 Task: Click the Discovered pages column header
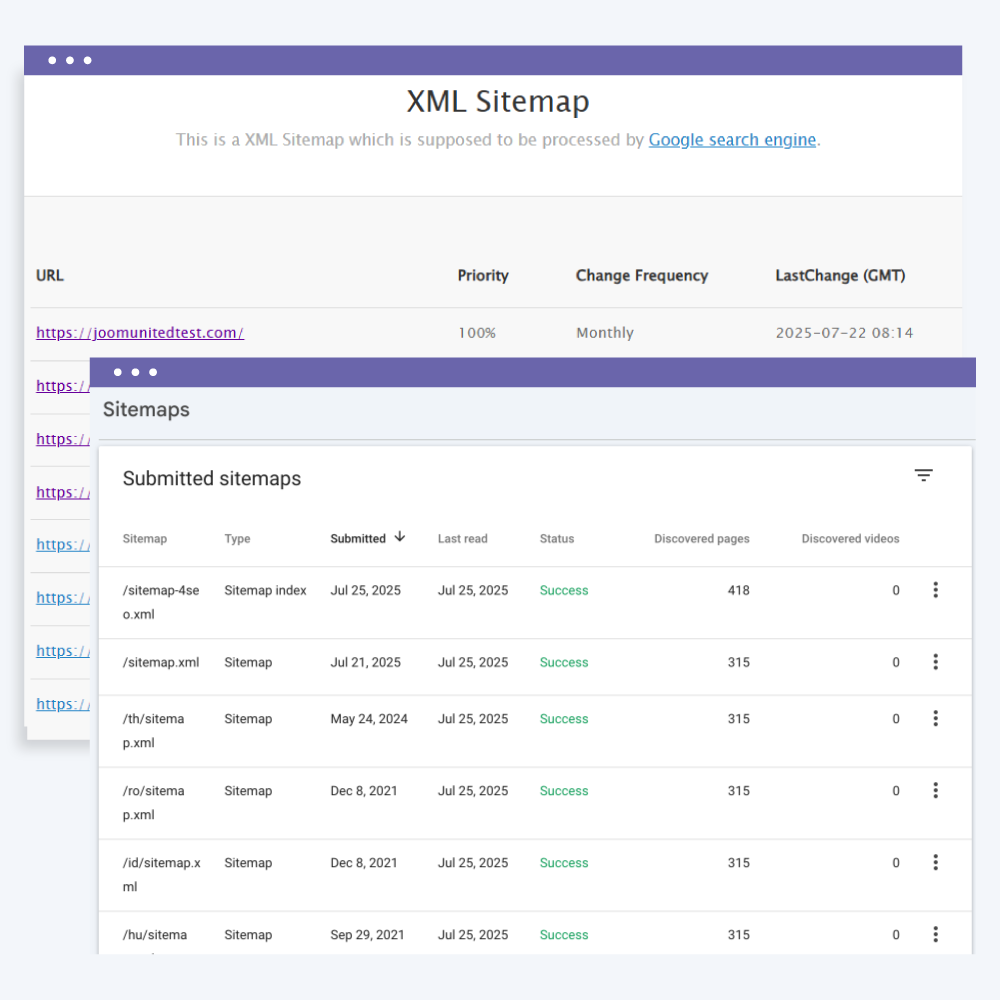click(701, 537)
